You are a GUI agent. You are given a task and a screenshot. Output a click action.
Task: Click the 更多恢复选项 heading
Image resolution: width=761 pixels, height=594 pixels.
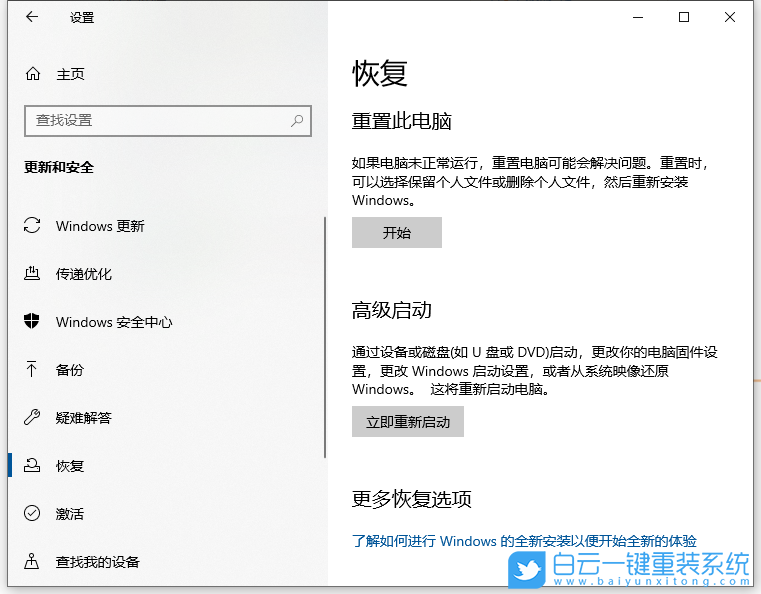coord(411,498)
